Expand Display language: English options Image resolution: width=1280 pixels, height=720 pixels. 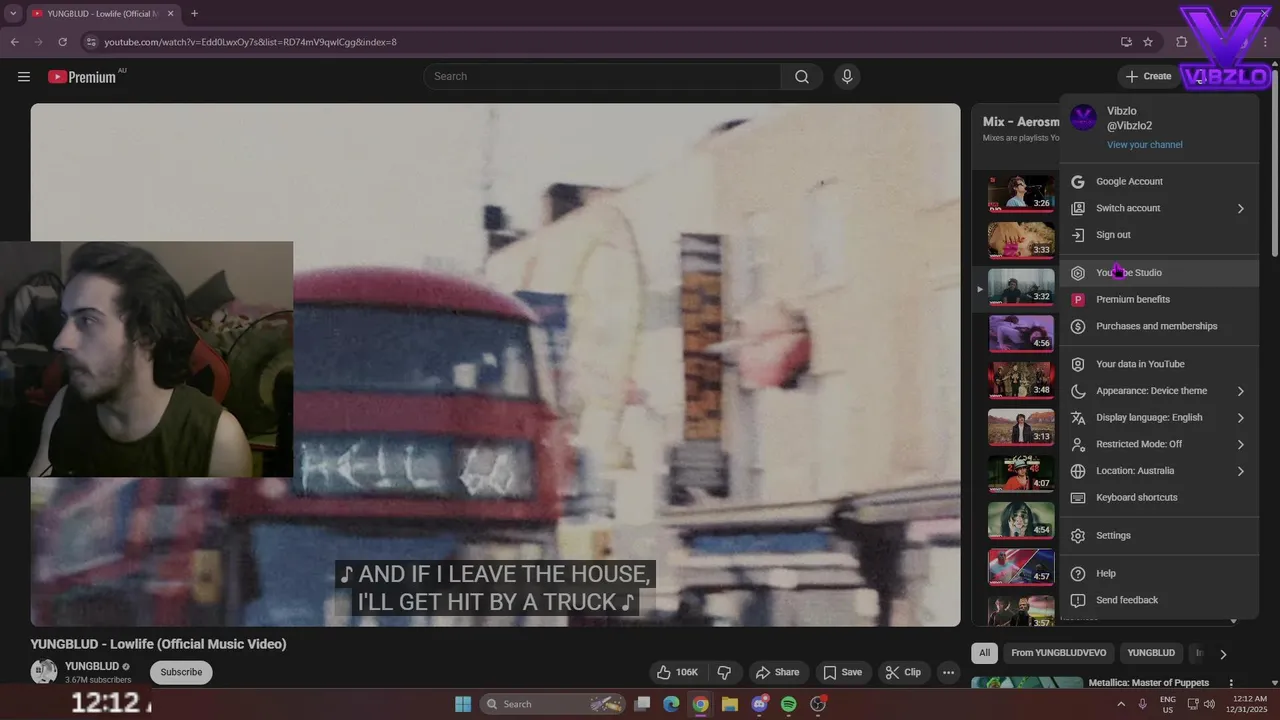point(1159,417)
